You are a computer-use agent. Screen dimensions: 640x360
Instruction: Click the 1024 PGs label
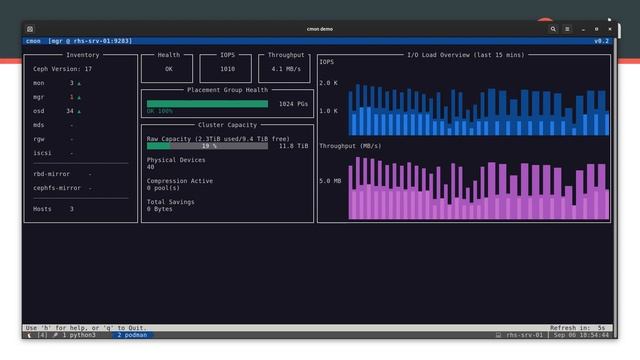pyautogui.click(x=293, y=104)
